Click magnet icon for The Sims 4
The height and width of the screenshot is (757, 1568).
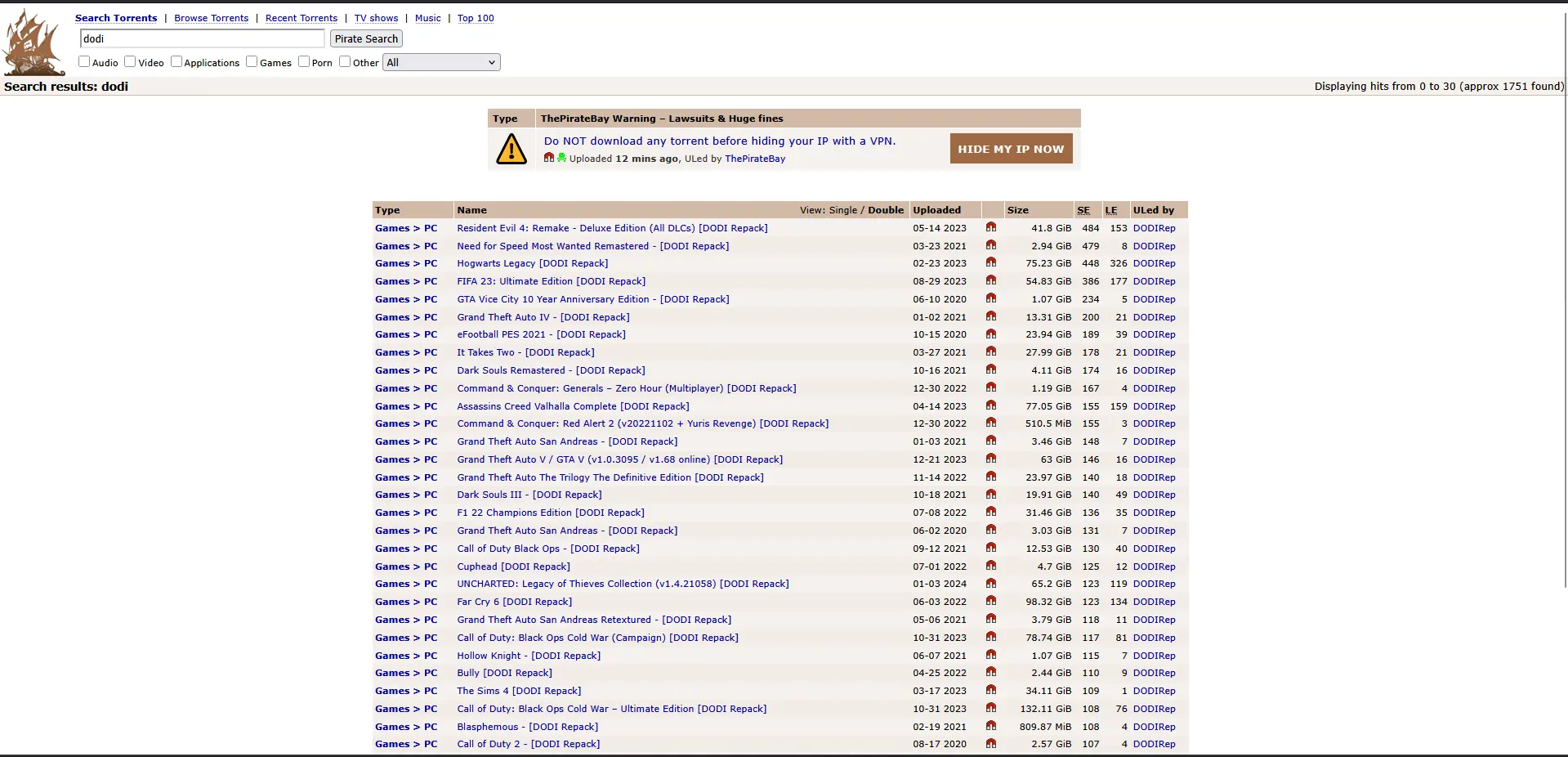(990, 690)
